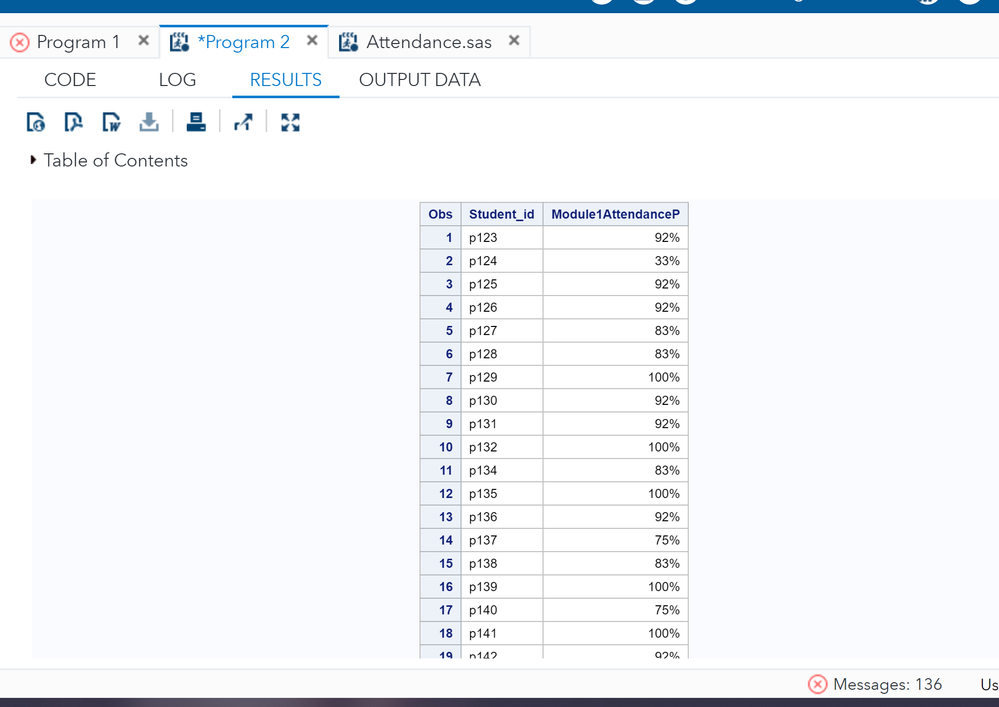Click student id p139 cell

tap(501, 587)
